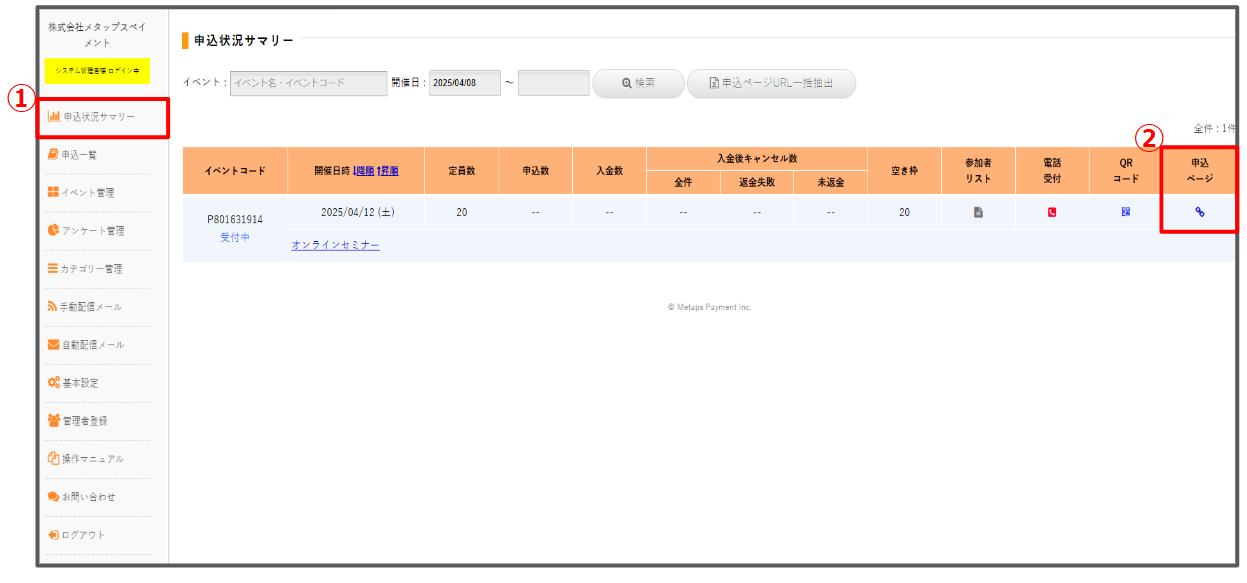This screenshot has height=583, width=1247.
Task: Go to イベント管理 in the sidebar
Action: click(87, 193)
